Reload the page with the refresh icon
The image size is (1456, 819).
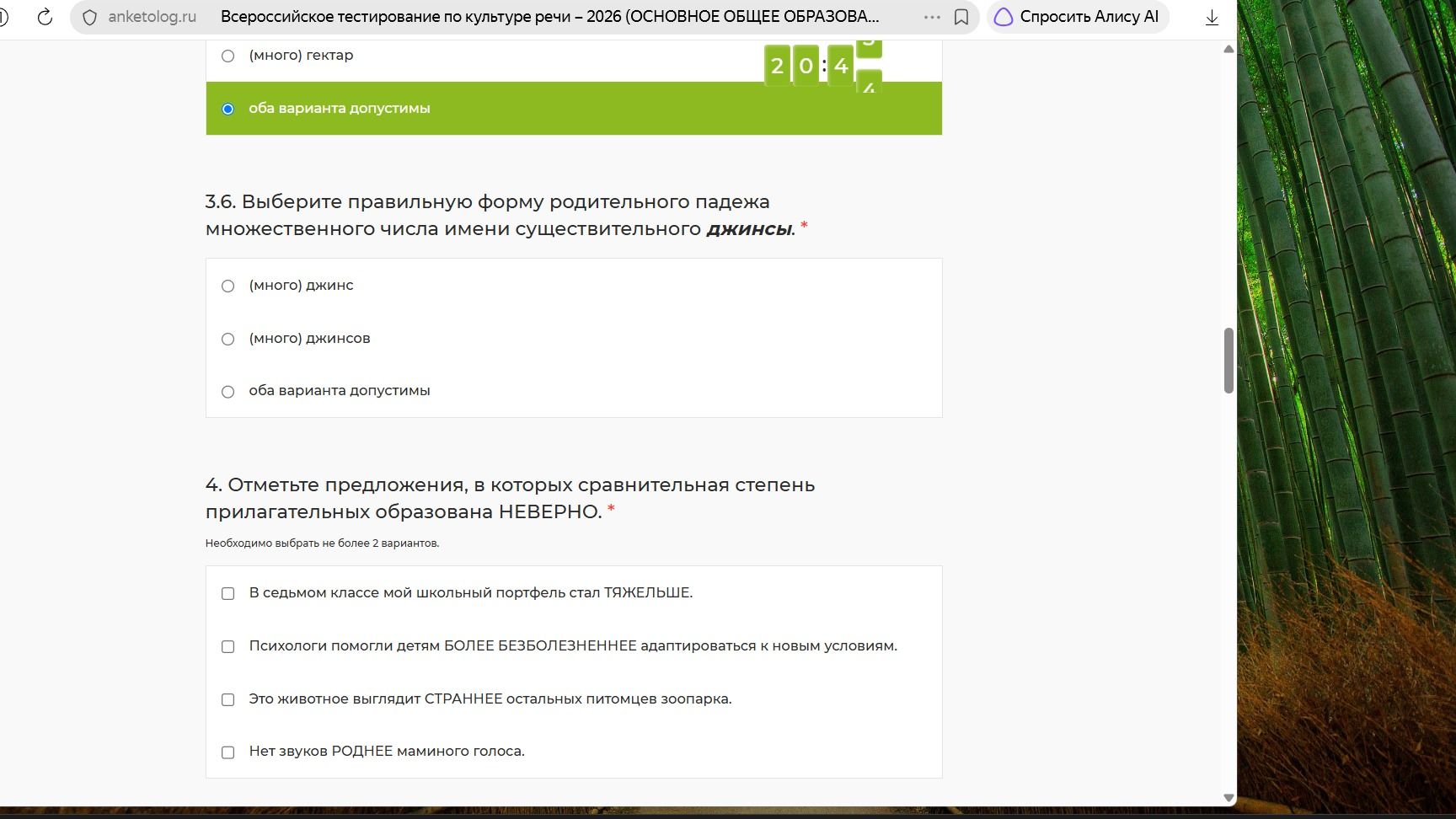45,17
